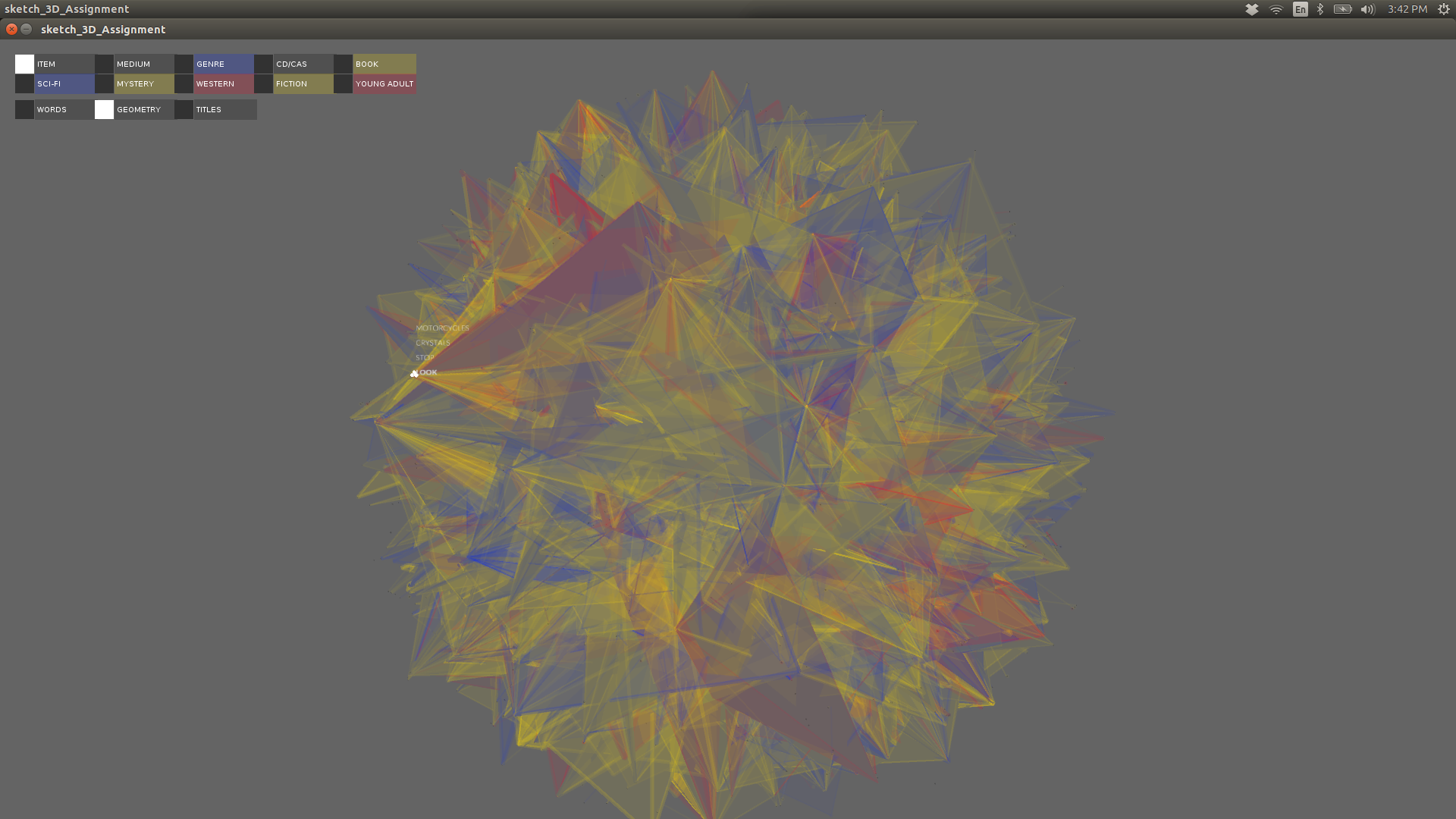The width and height of the screenshot is (1456, 819).
Task: Enable the MYSTERY genre checkbox
Action: click(104, 84)
